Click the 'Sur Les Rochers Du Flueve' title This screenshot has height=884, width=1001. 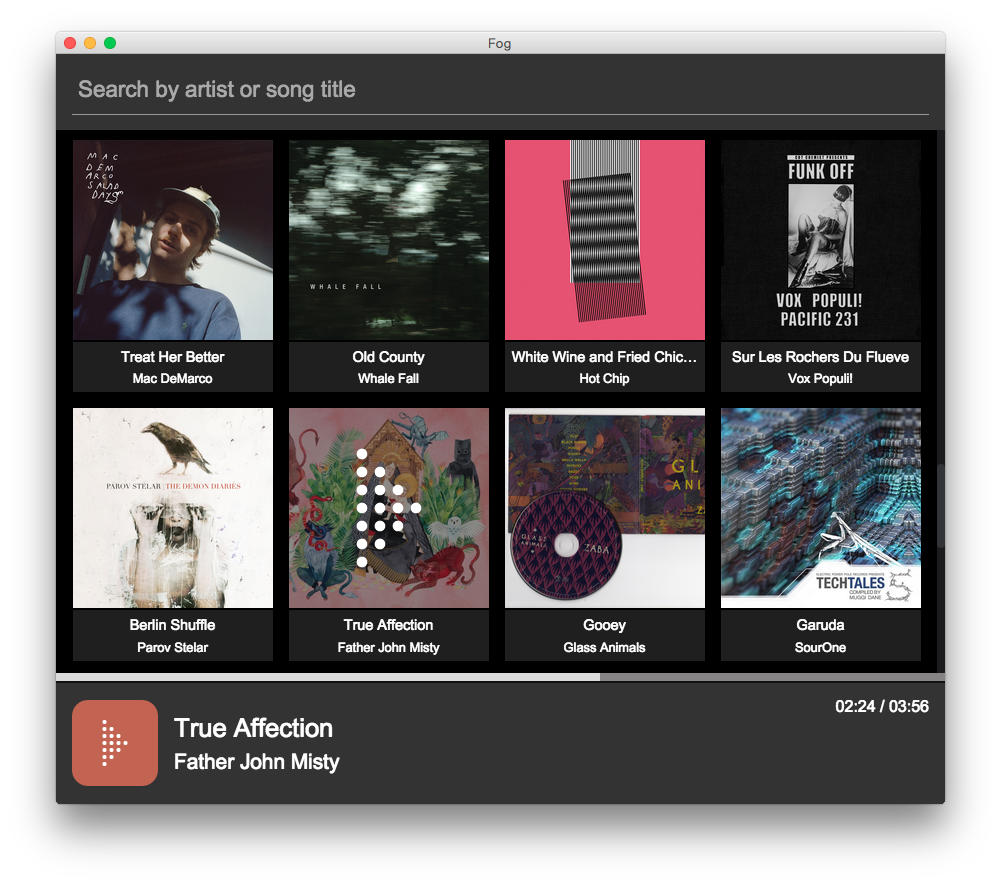pos(821,357)
